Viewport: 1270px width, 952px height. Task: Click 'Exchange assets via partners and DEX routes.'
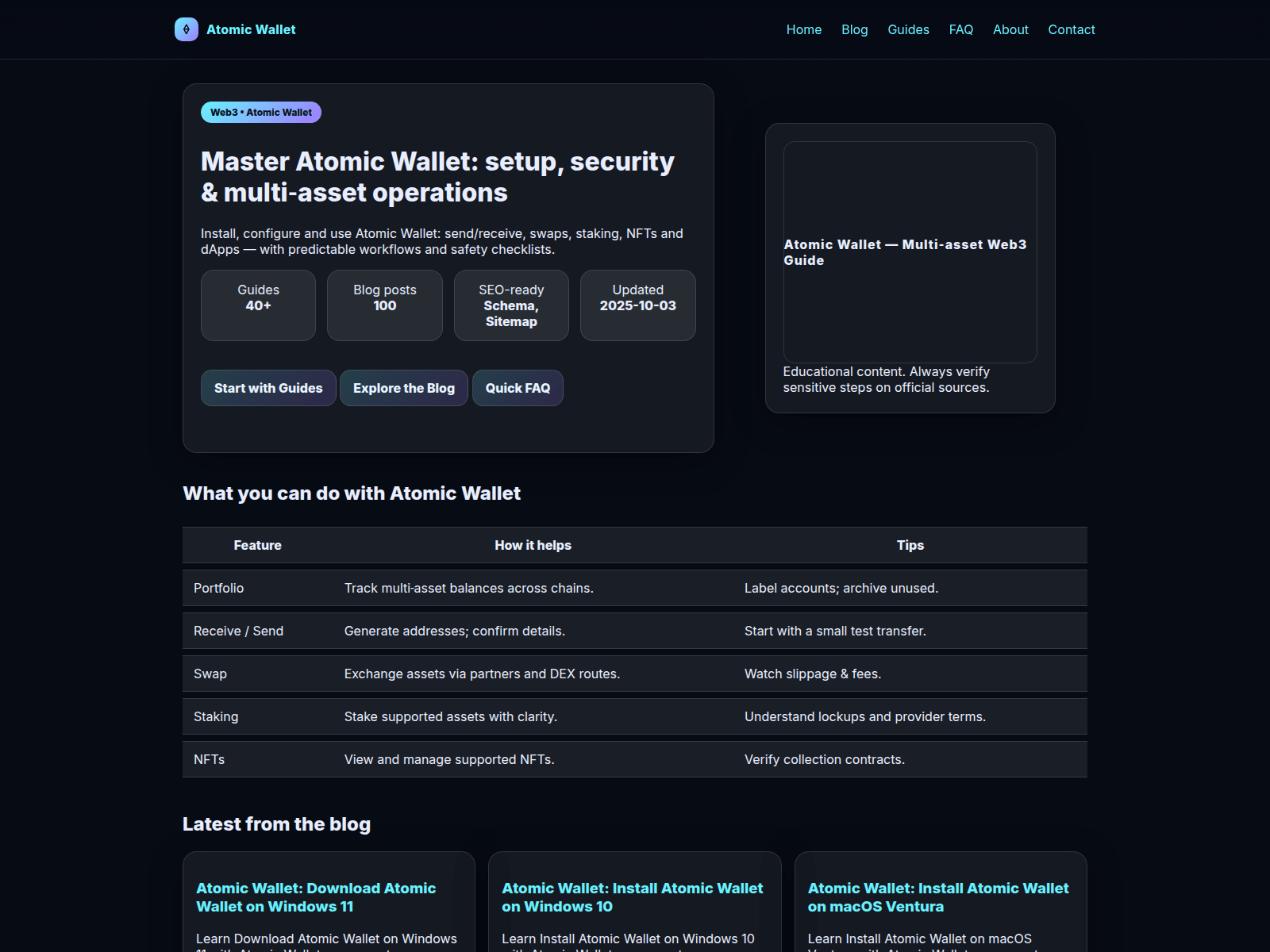point(533,674)
